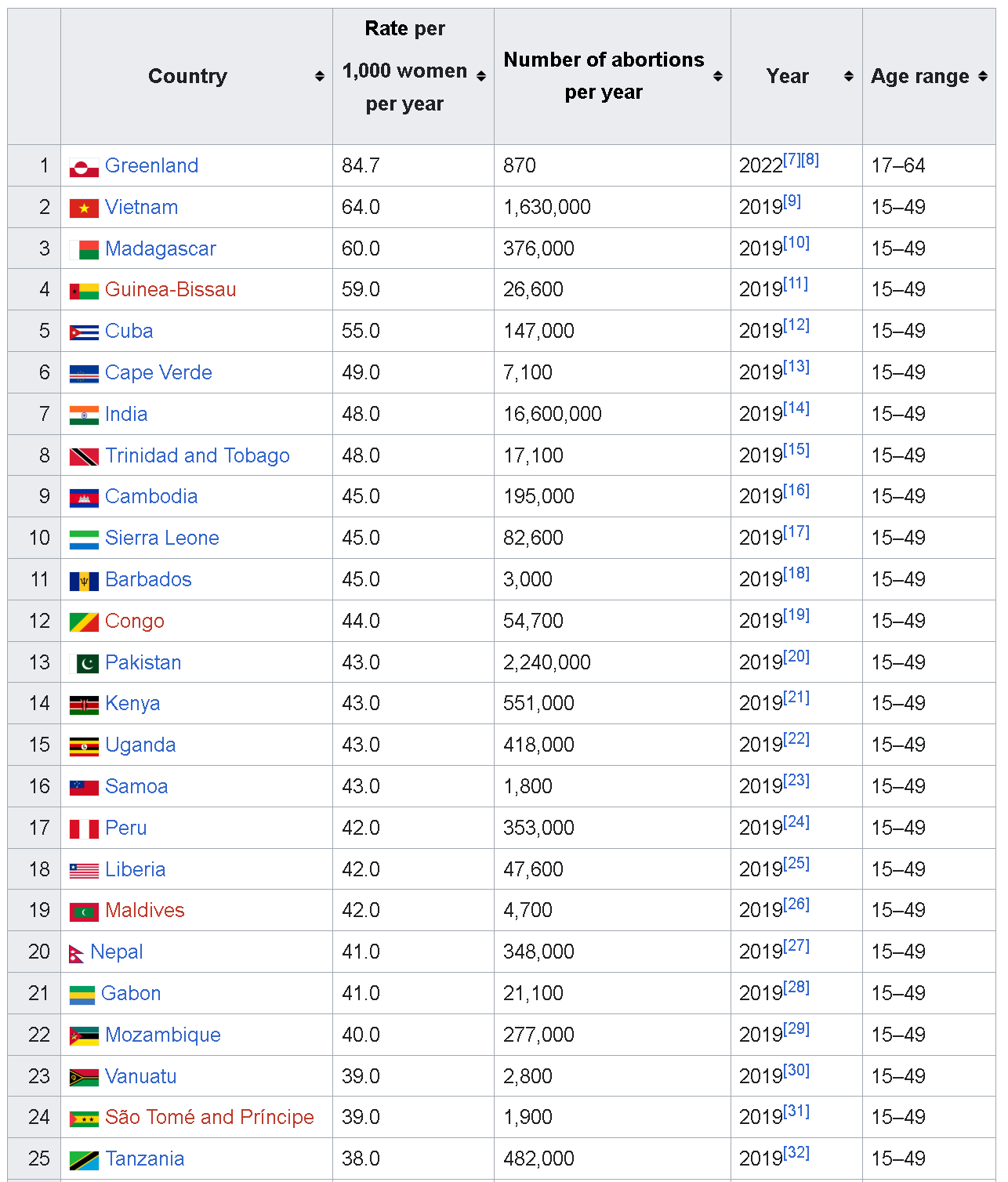This screenshot has height=1182, width=1008.
Task: Select the 348,000 value in Nepal row
Action: click(538, 952)
